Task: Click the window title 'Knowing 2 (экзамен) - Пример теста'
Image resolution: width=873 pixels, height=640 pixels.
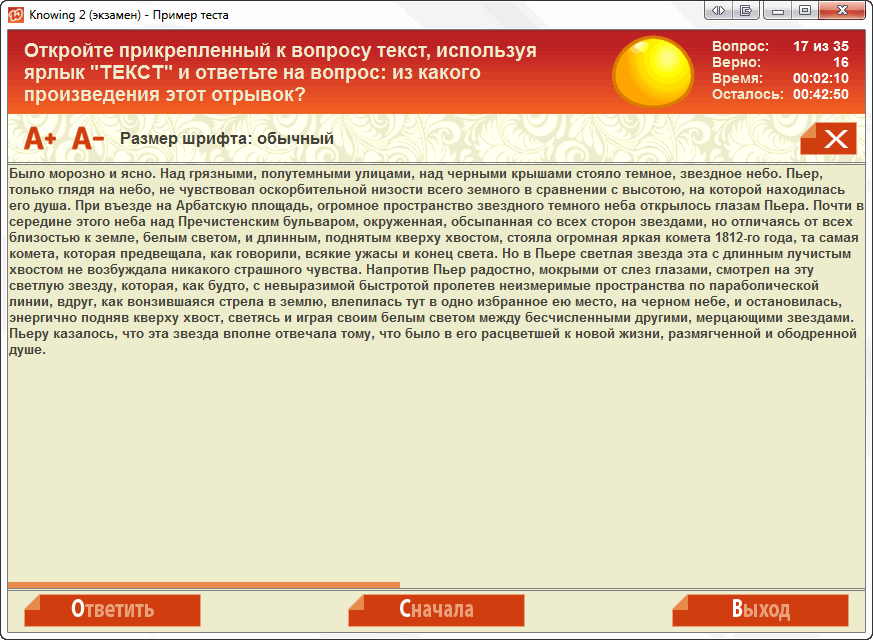Action: [x=129, y=15]
